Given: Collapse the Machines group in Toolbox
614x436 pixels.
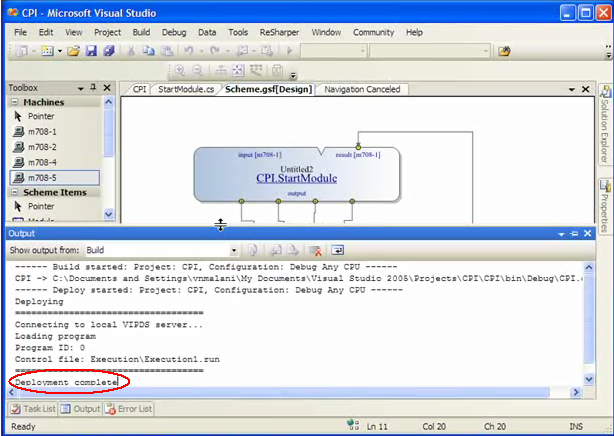Looking at the screenshot, I should point(15,102).
